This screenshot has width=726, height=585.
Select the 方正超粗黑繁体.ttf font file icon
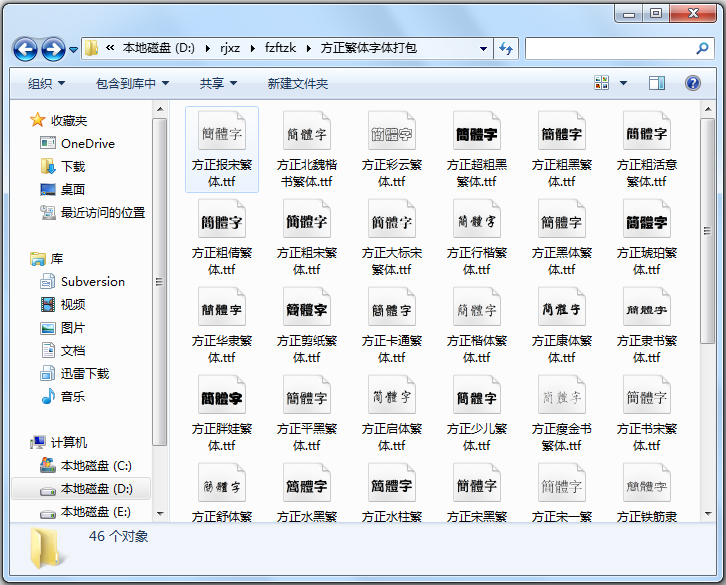[477, 133]
